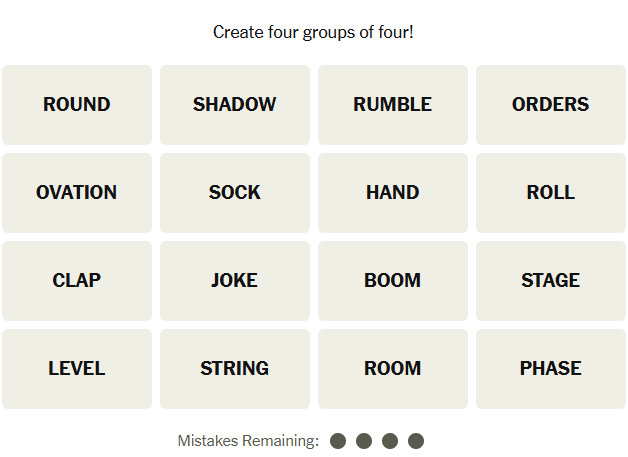Choose the OVATION tile
Viewport: 628px width, 457px height.
pos(77,193)
